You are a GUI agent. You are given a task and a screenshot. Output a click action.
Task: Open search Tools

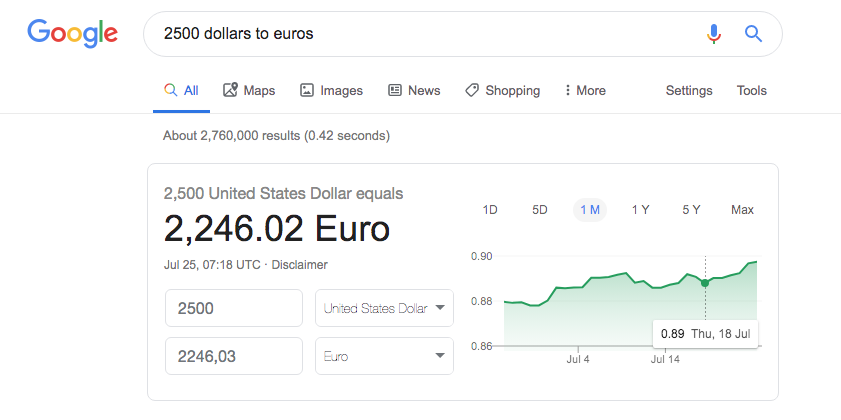751,91
